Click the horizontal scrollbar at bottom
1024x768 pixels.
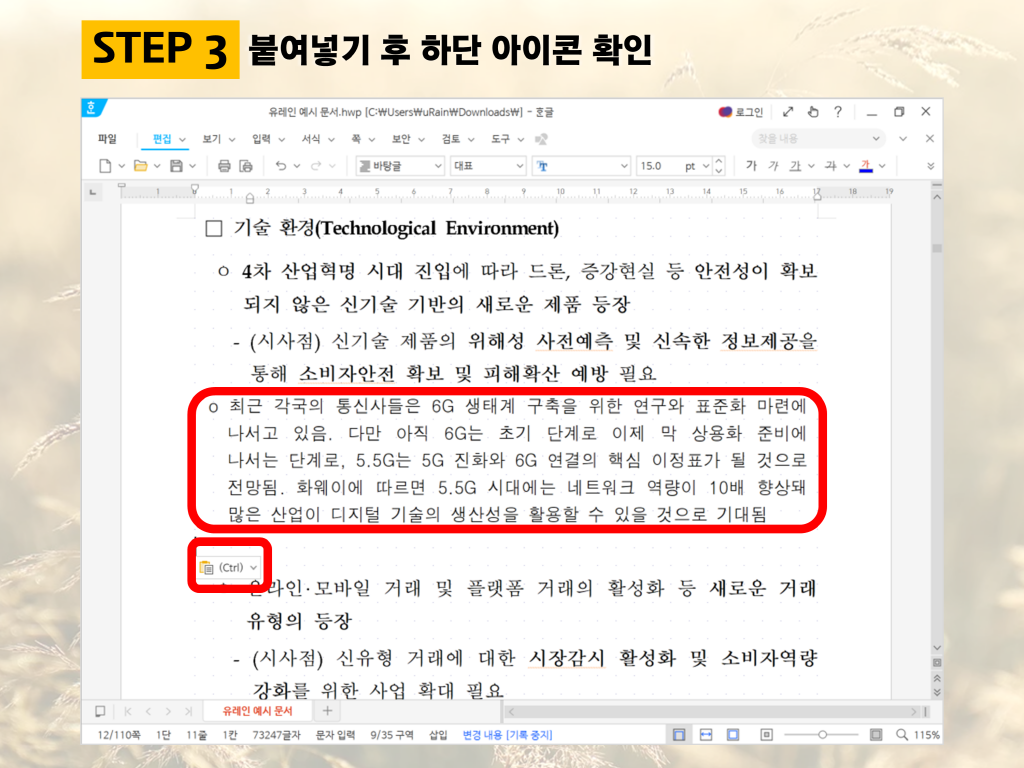(713, 711)
